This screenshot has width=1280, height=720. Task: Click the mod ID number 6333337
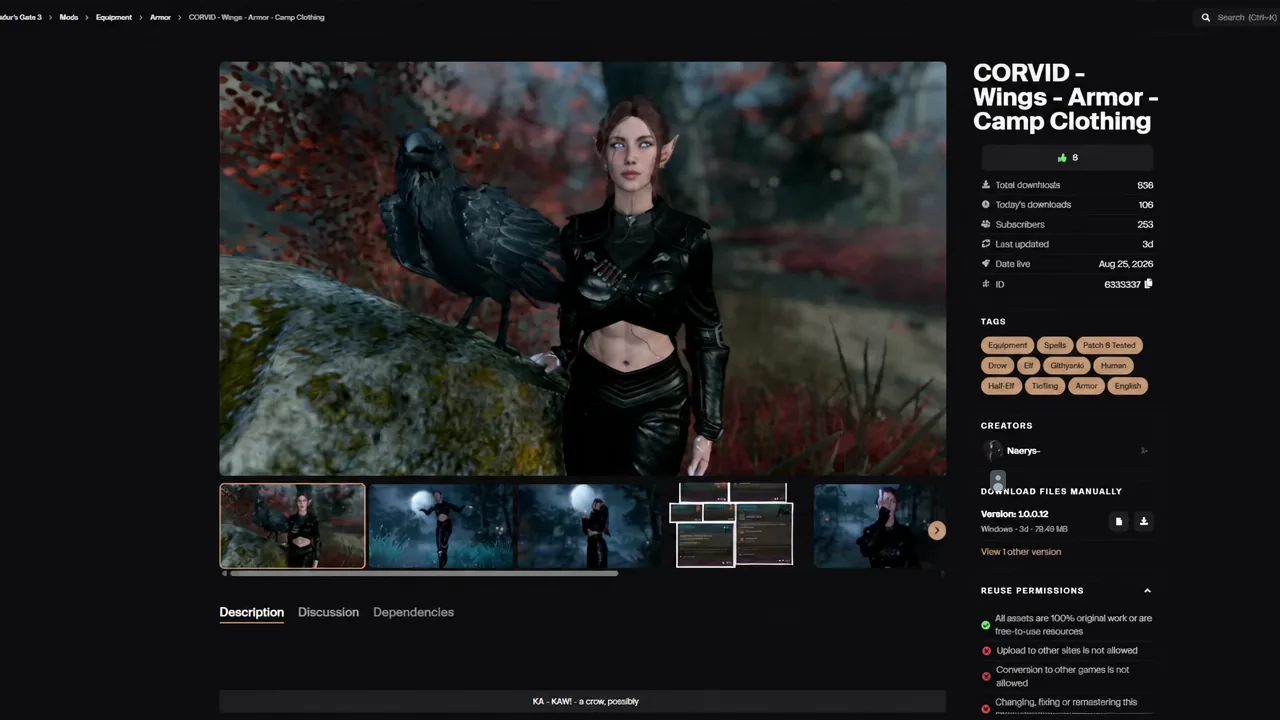point(1122,284)
